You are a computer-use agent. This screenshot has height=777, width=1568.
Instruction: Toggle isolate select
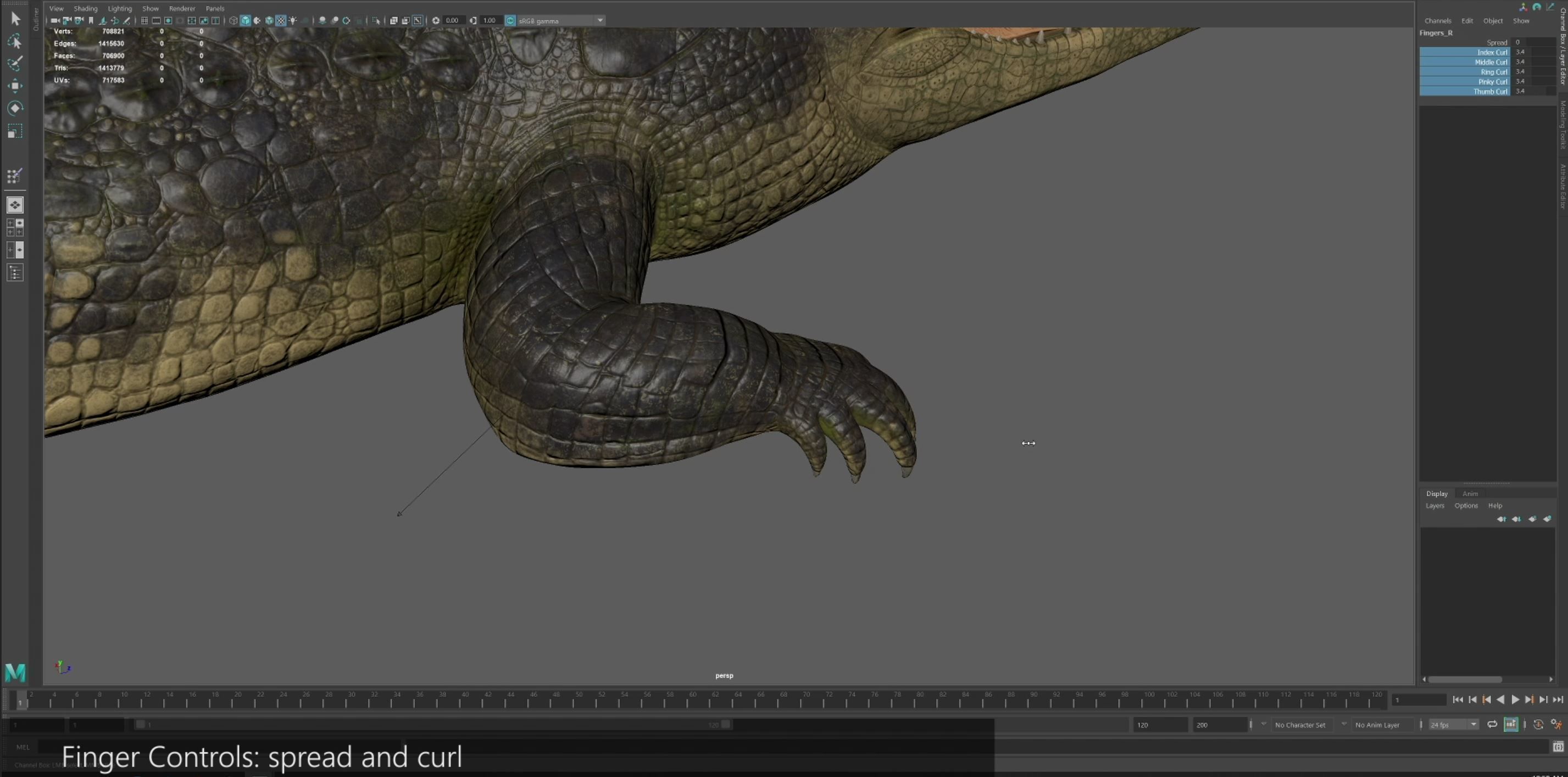376,21
